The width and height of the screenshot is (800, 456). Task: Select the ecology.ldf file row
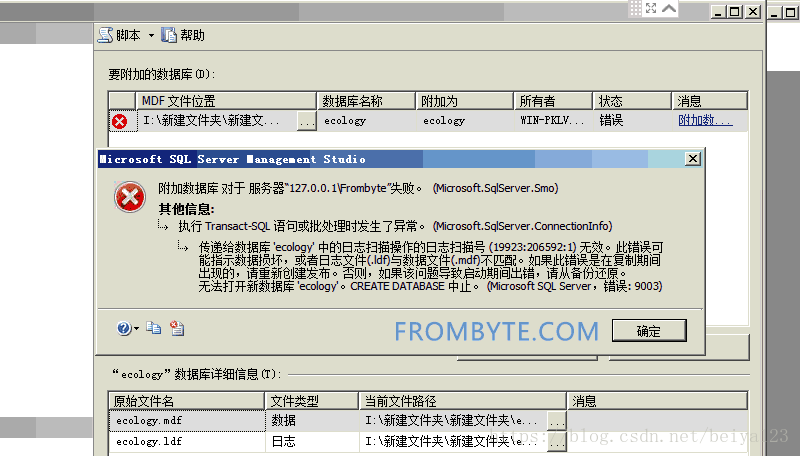(429, 442)
